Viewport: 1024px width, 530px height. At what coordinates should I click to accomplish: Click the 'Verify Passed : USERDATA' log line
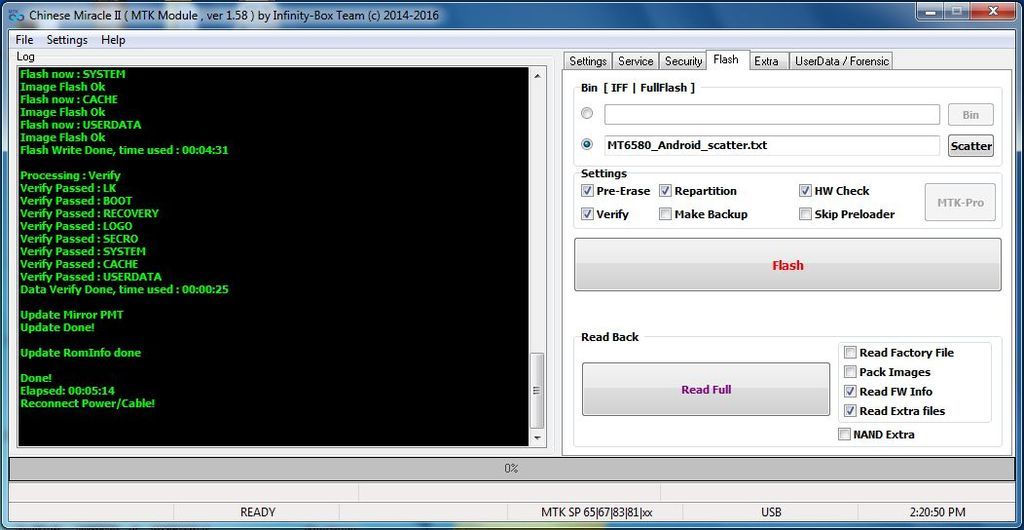[x=91, y=277]
